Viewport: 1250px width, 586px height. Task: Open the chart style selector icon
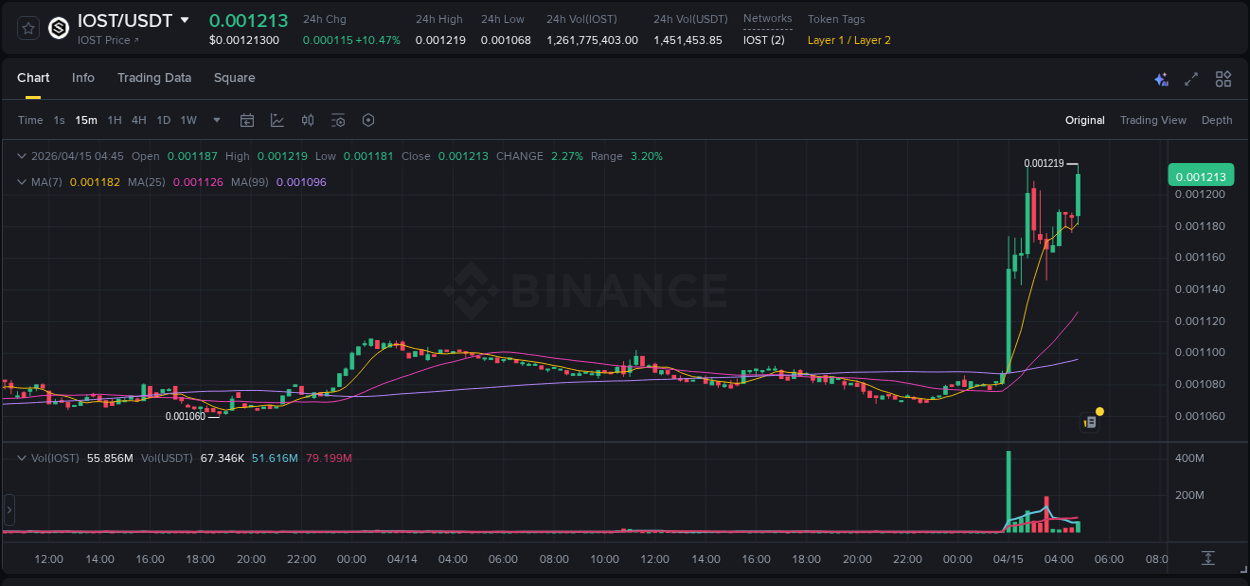(275, 120)
